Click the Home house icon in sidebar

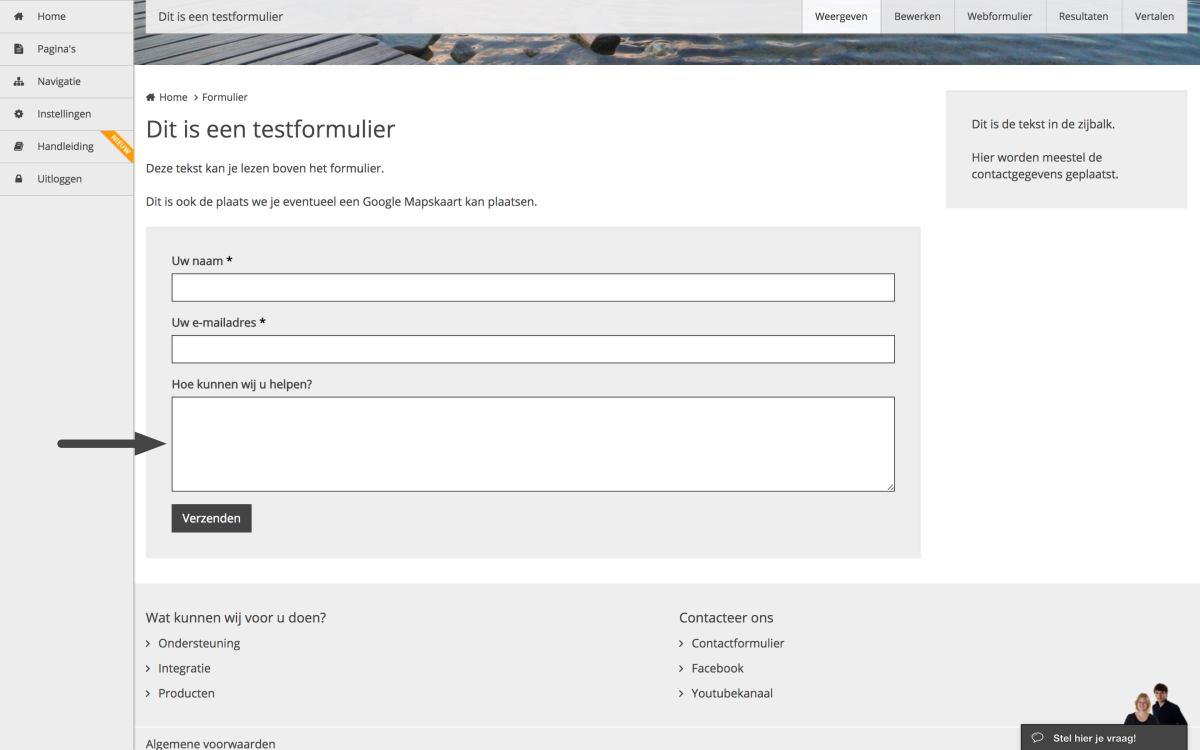[x=18, y=17]
